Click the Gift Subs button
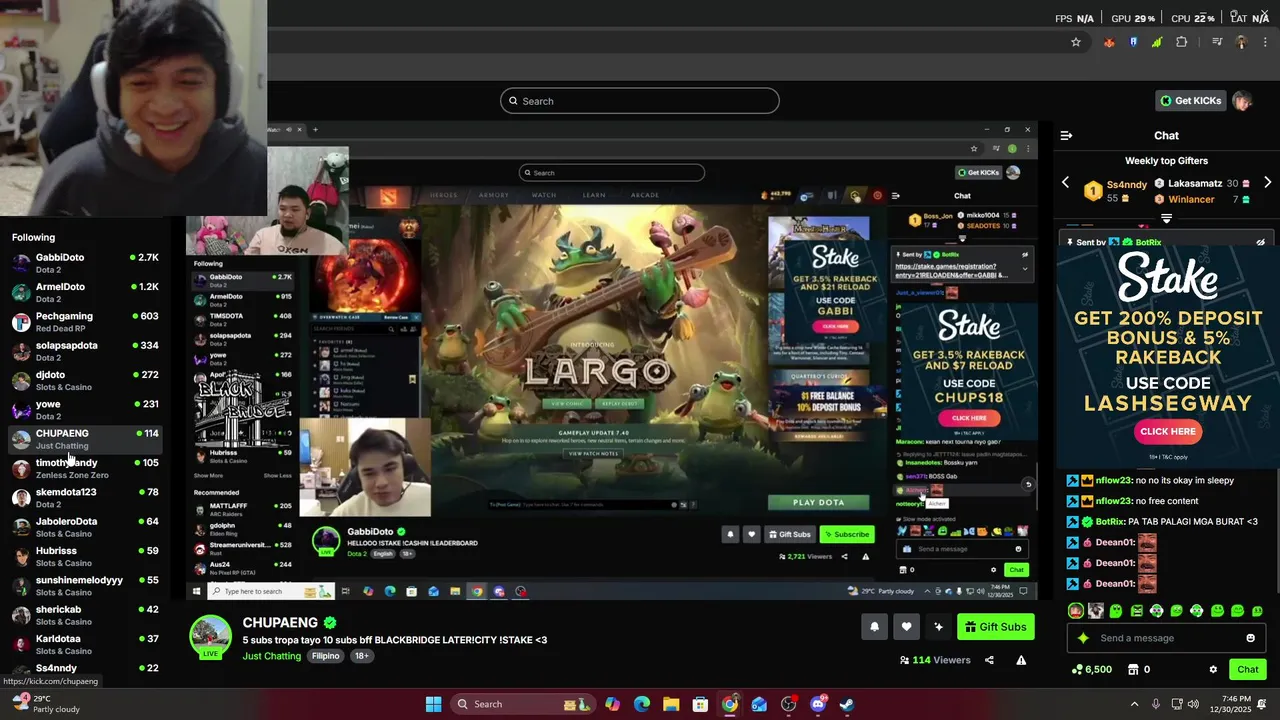1280x720 pixels. 995,627
